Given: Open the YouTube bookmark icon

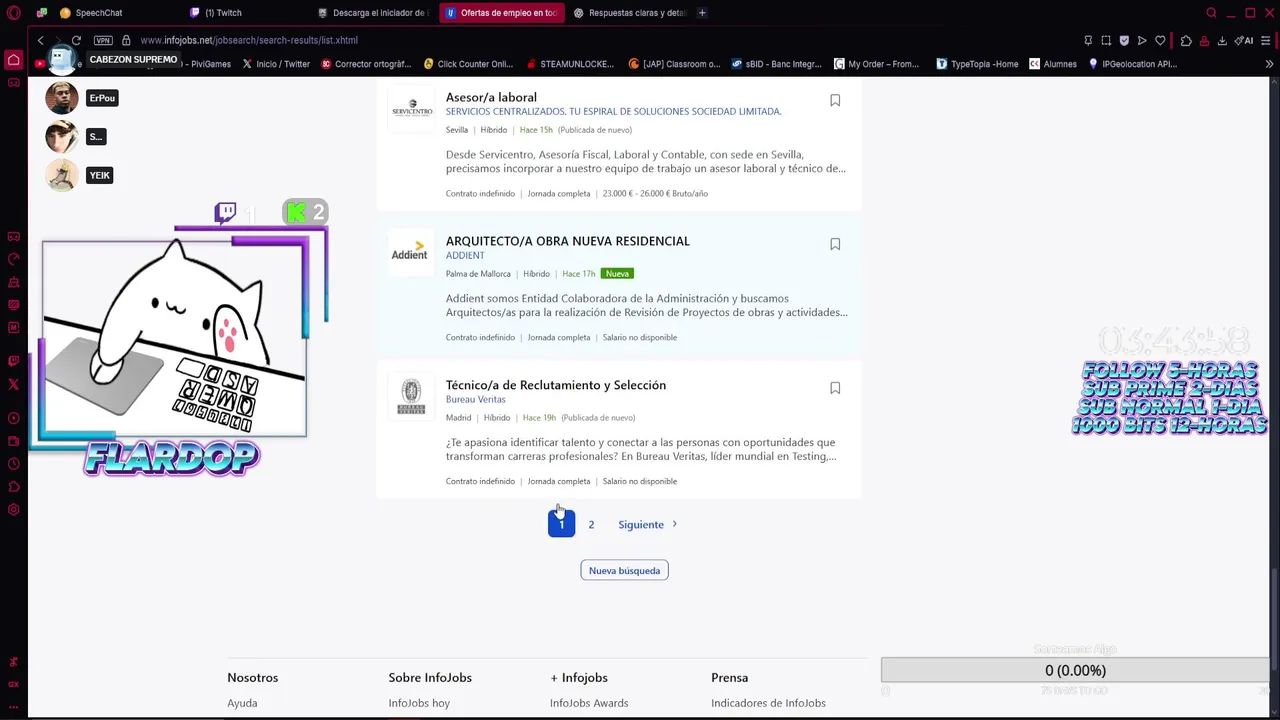Looking at the screenshot, I should point(39,64).
